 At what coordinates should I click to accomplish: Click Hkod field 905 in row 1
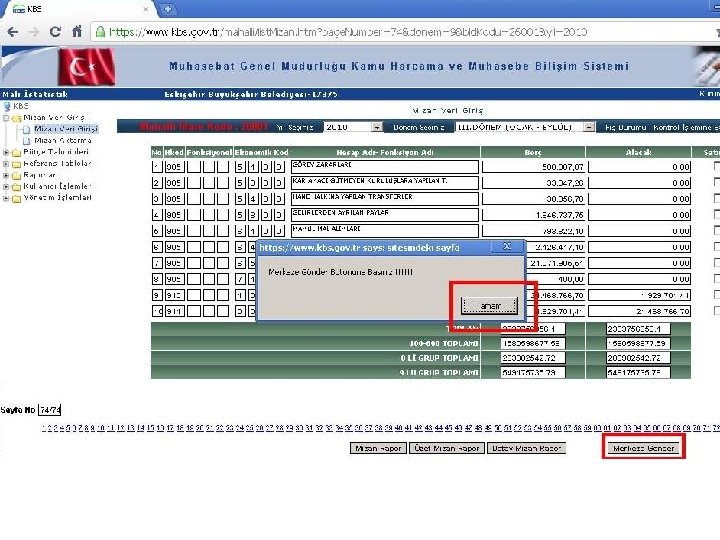coord(174,167)
